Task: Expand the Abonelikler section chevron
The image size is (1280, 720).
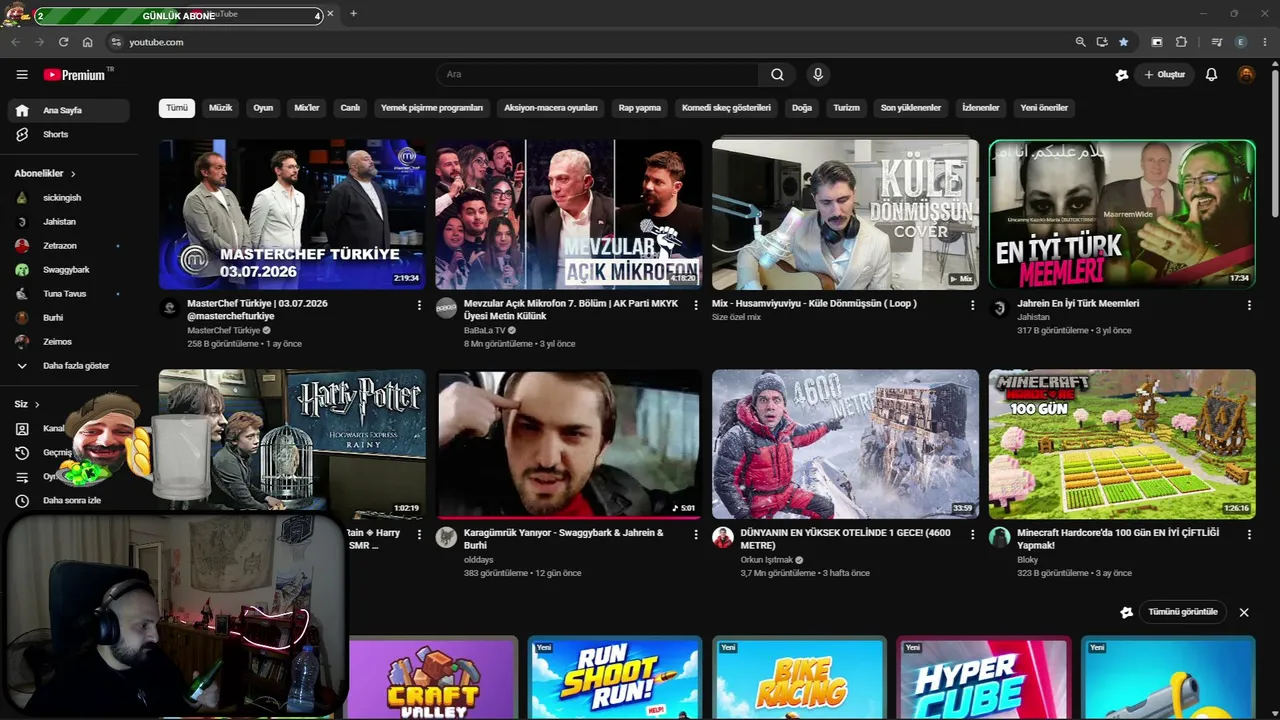Action: click(x=73, y=174)
